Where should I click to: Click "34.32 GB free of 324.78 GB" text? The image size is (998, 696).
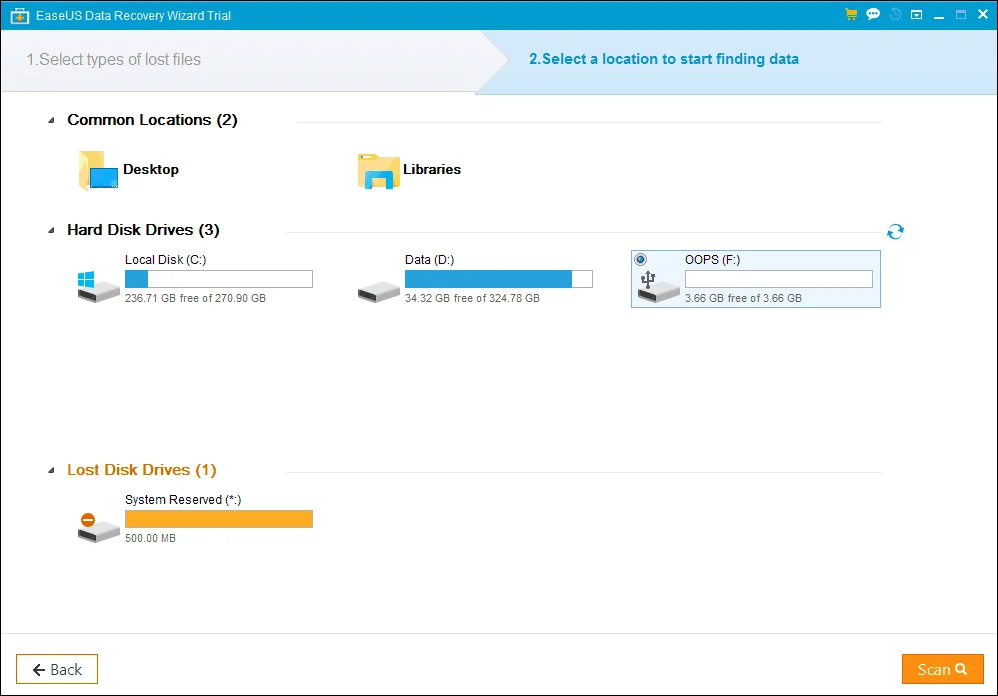pos(472,298)
